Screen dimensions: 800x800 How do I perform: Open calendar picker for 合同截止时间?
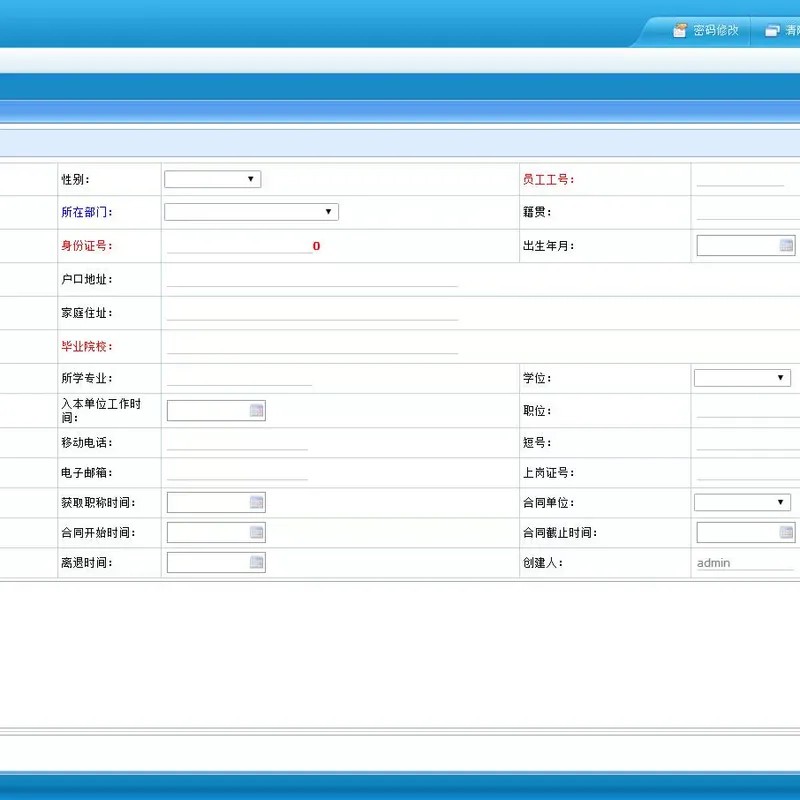(786, 533)
